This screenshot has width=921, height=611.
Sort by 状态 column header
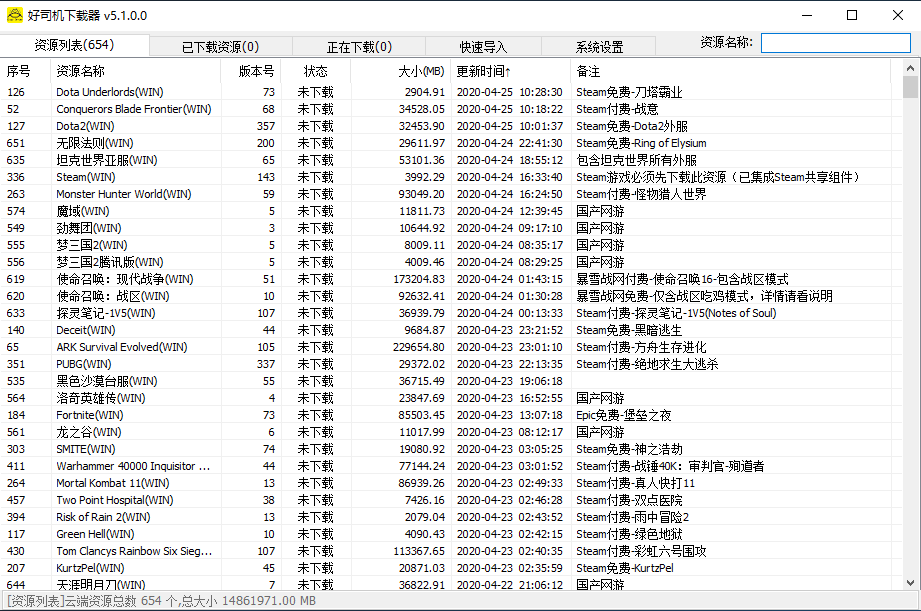pyautogui.click(x=315, y=72)
